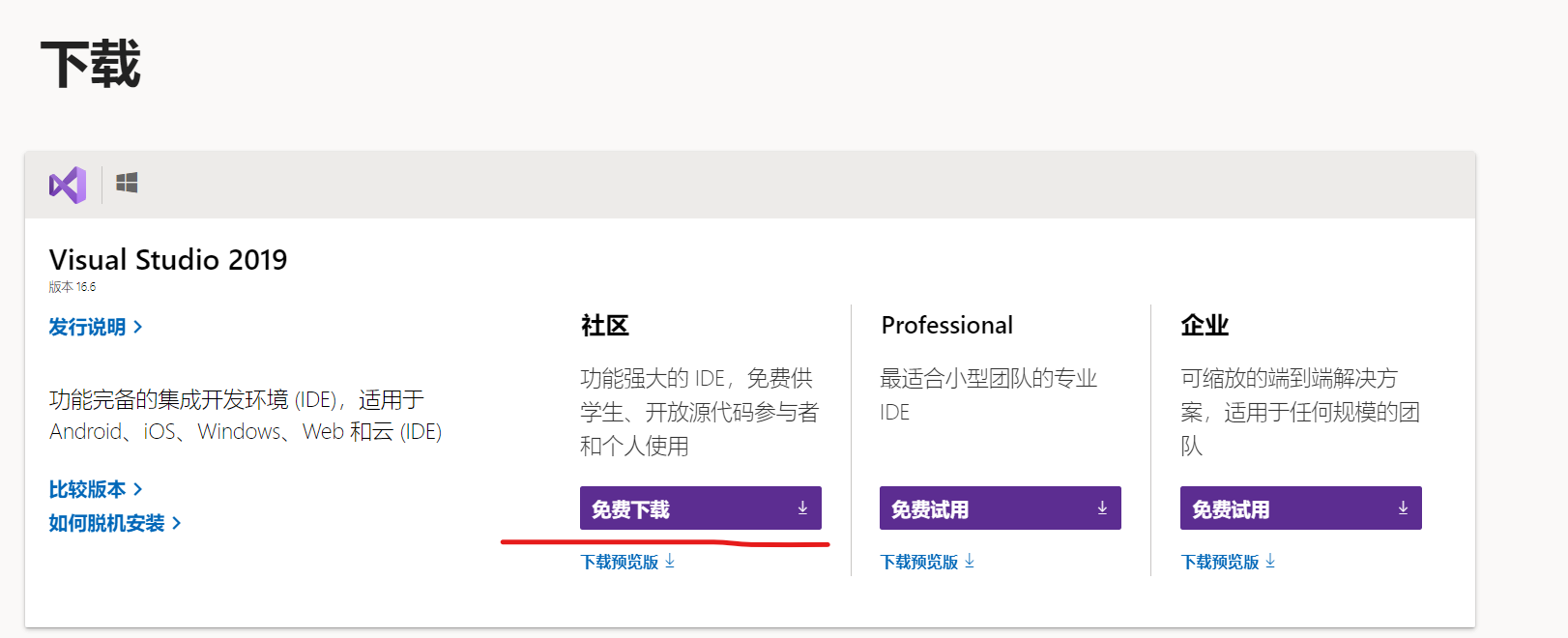Click the 版本 16.6 version text

[73, 287]
